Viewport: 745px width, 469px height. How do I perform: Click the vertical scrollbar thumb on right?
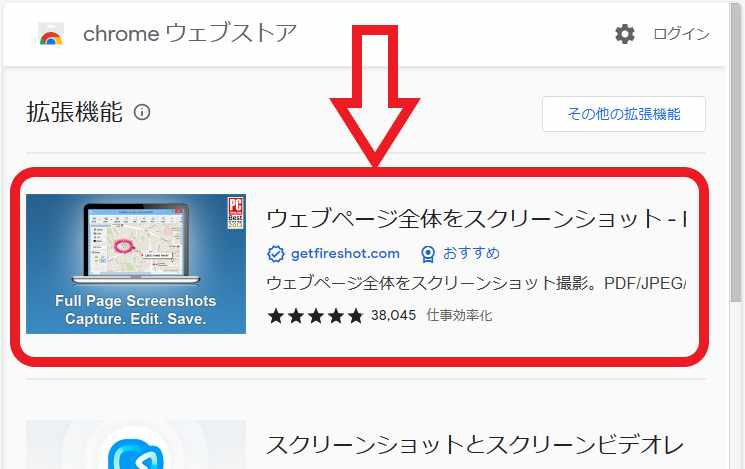[736, 152]
